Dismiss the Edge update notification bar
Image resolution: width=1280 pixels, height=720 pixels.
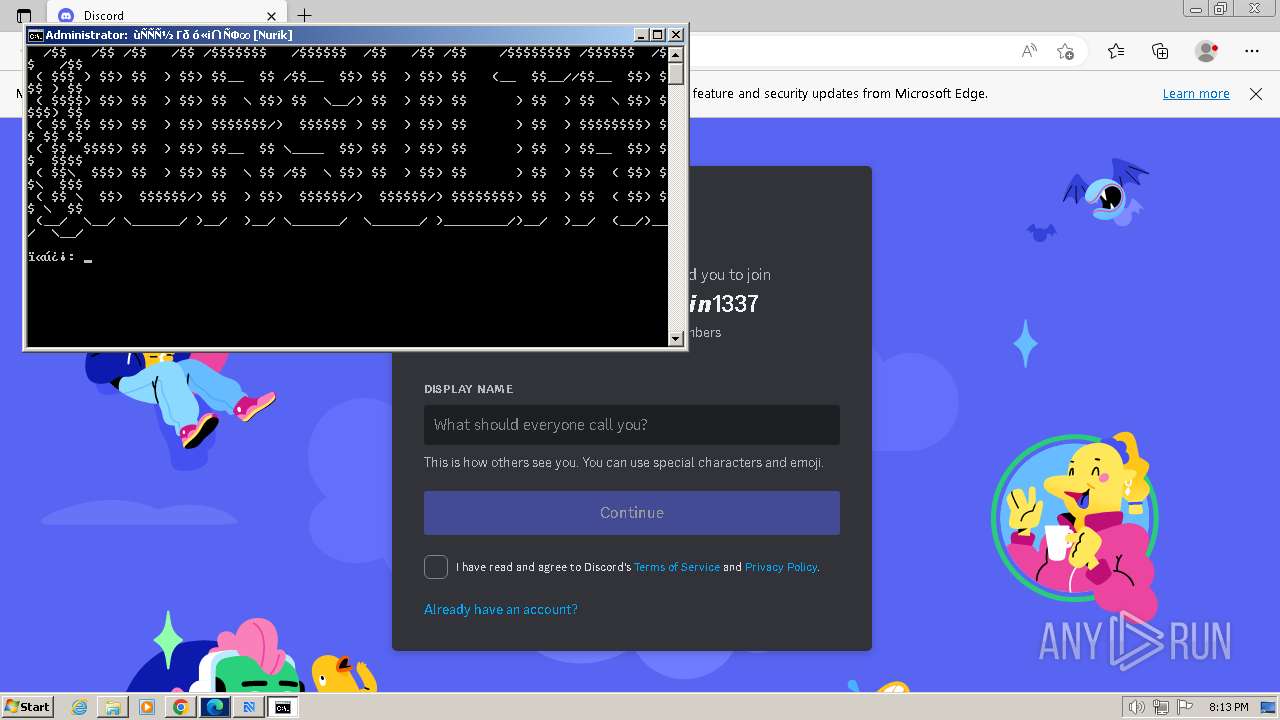pyautogui.click(x=1256, y=94)
